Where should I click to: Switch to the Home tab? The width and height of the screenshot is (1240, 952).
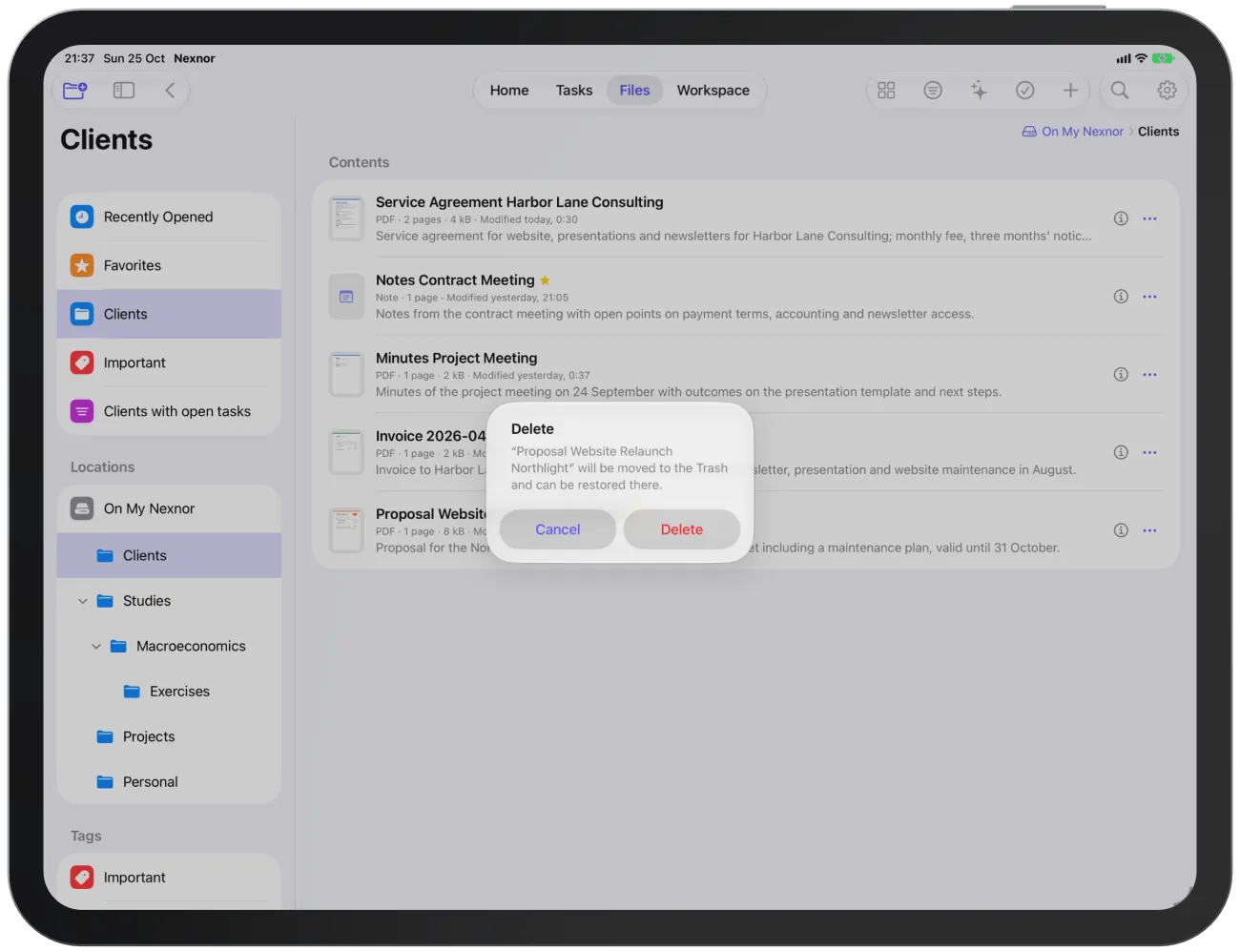pos(509,91)
